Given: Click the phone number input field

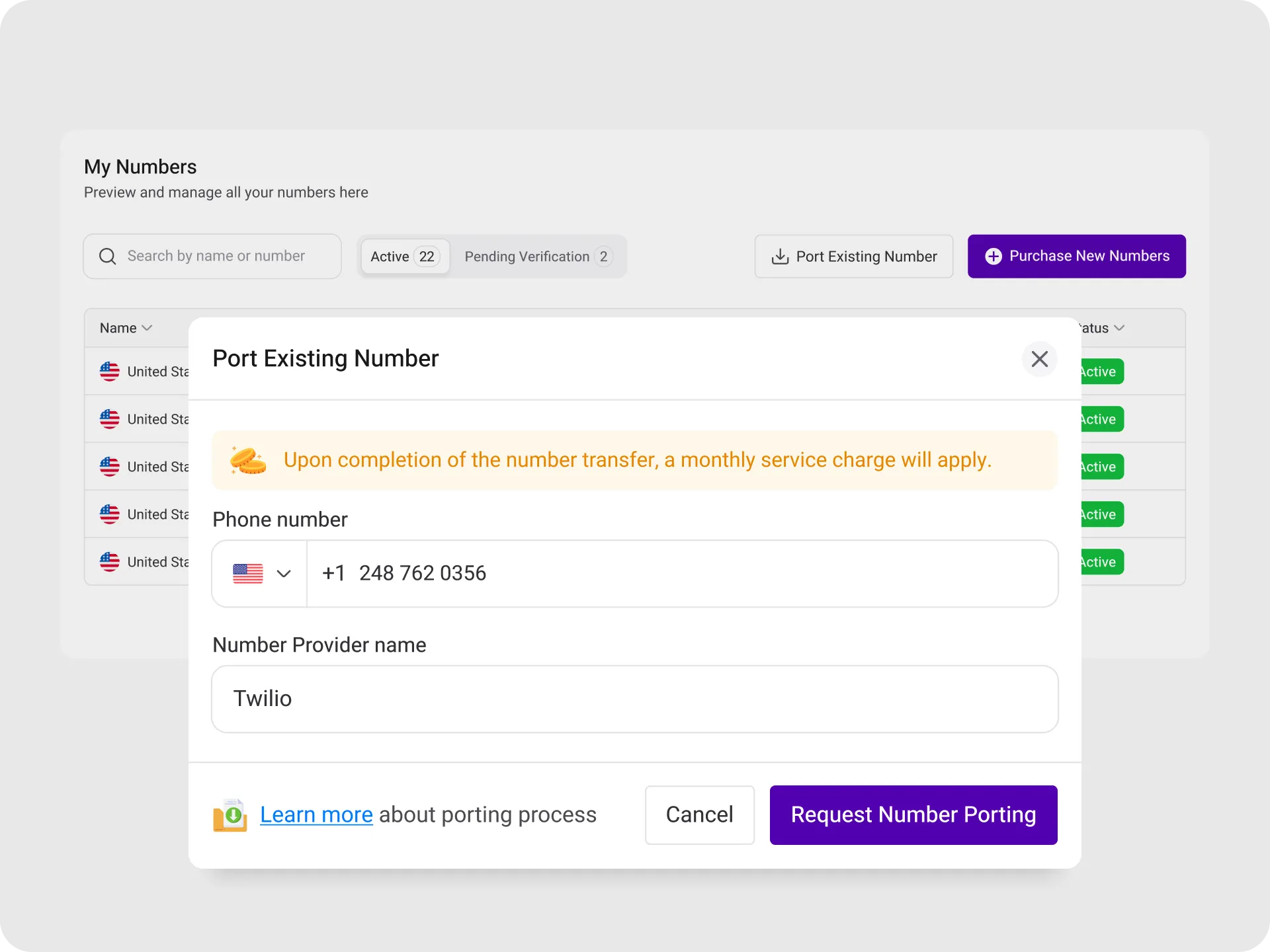Looking at the screenshot, I should coord(682,573).
